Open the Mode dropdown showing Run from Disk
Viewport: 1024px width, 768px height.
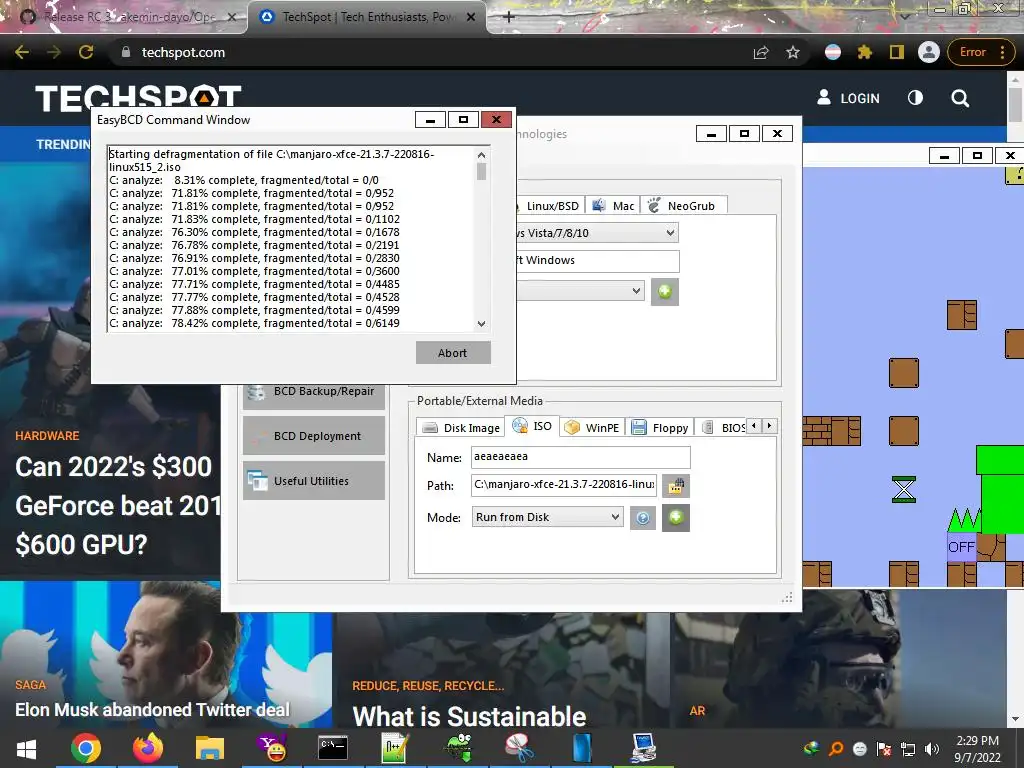547,517
